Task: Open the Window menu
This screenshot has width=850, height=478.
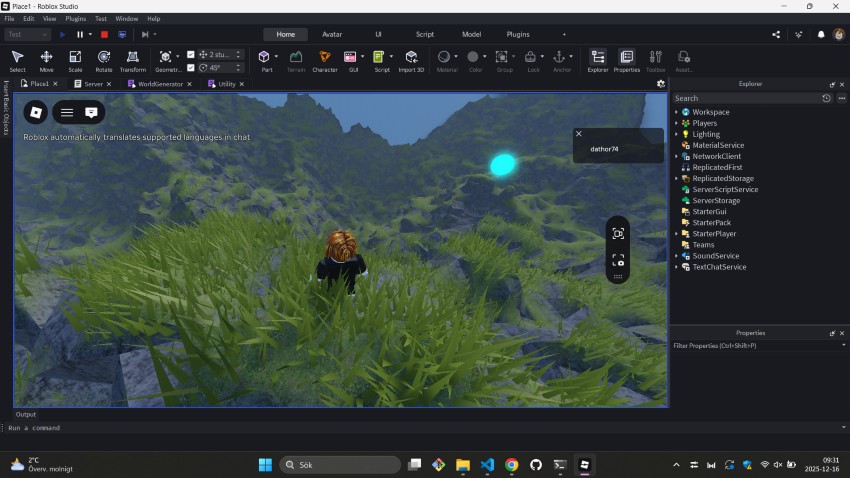Action: pyautogui.click(x=126, y=18)
